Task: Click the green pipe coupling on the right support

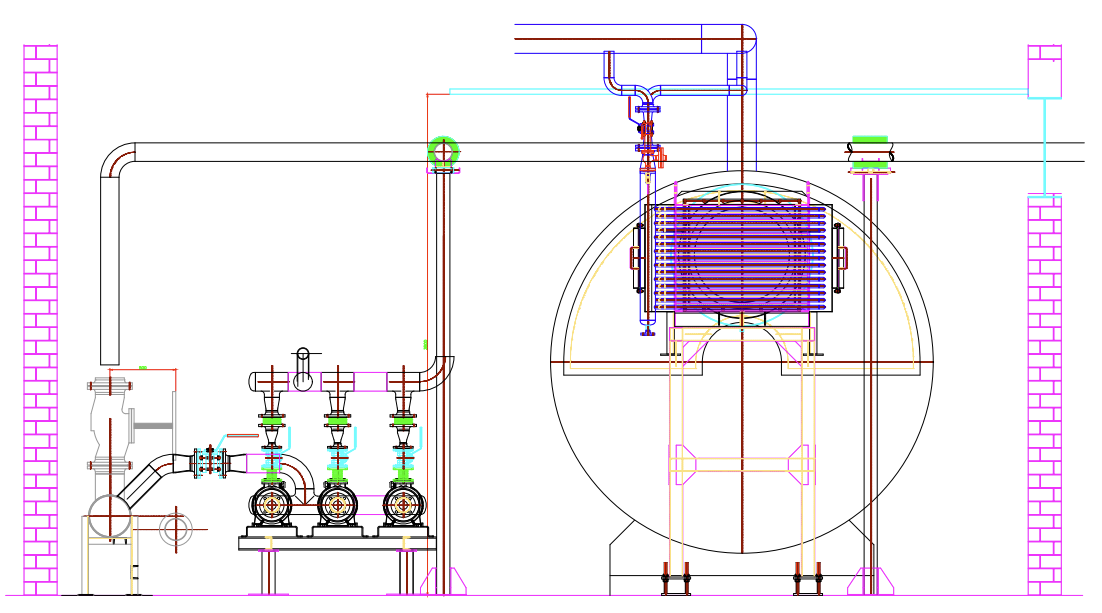Action: (x=870, y=153)
